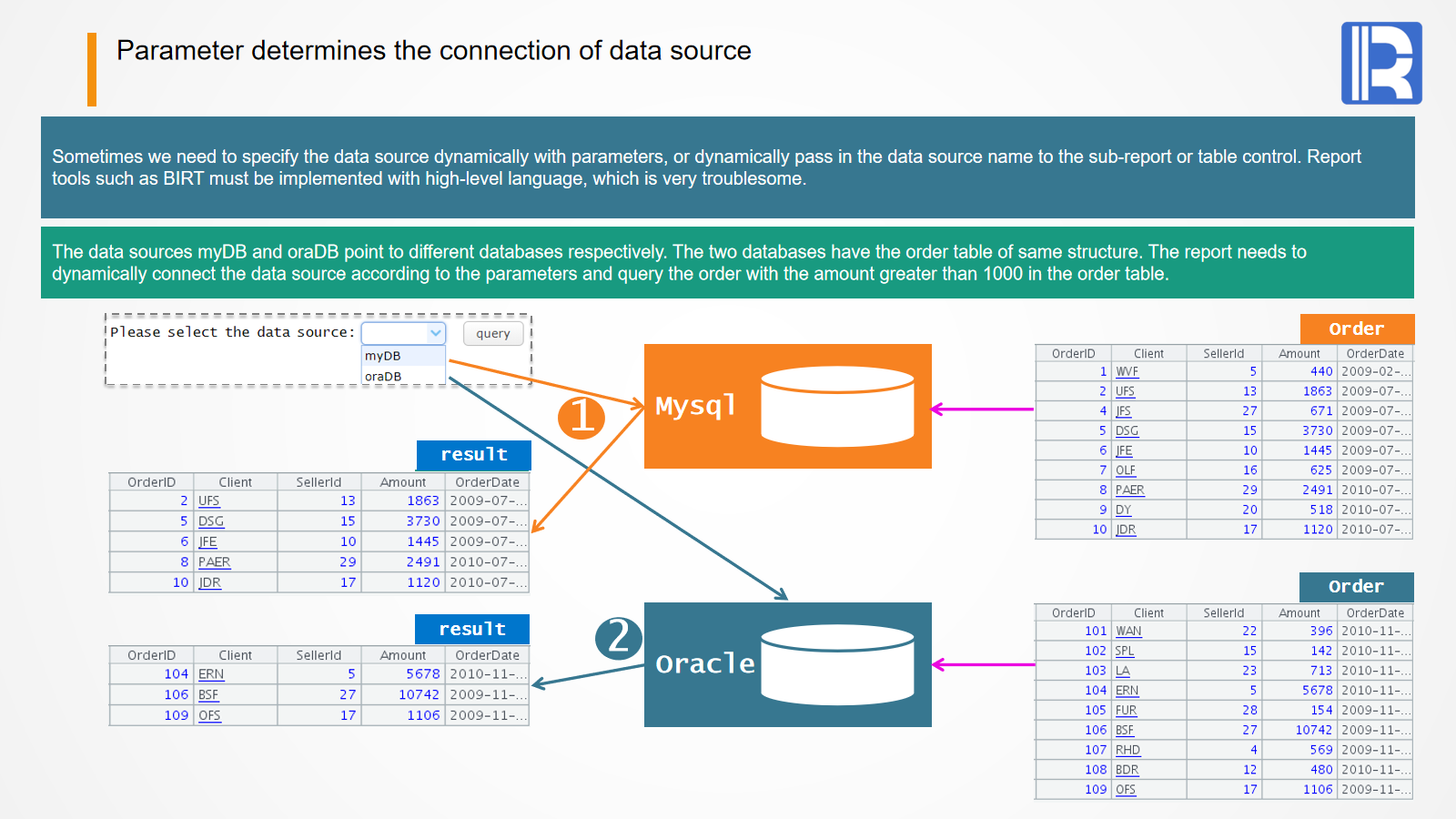Image resolution: width=1456 pixels, height=819 pixels.
Task: Click the teal number 2 circle
Action: (x=619, y=637)
